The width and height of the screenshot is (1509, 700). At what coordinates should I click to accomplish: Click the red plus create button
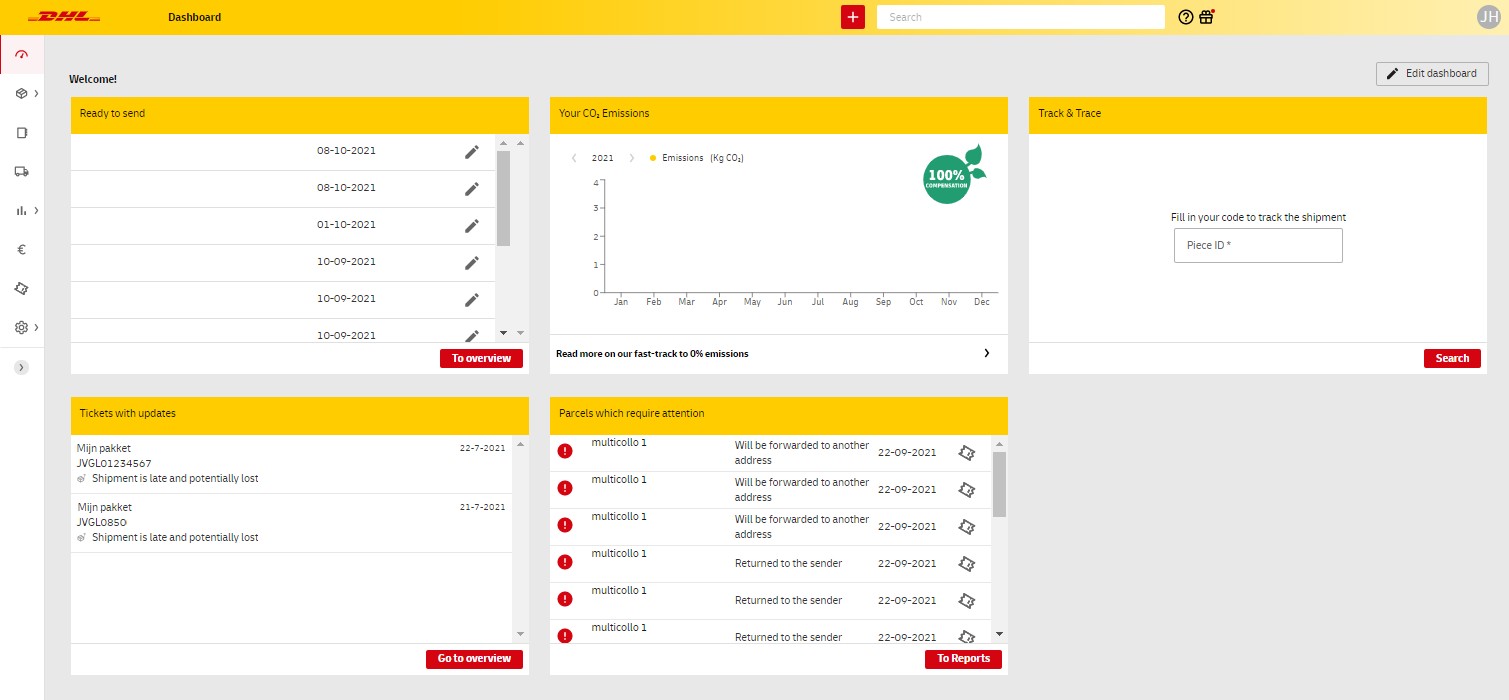852,17
